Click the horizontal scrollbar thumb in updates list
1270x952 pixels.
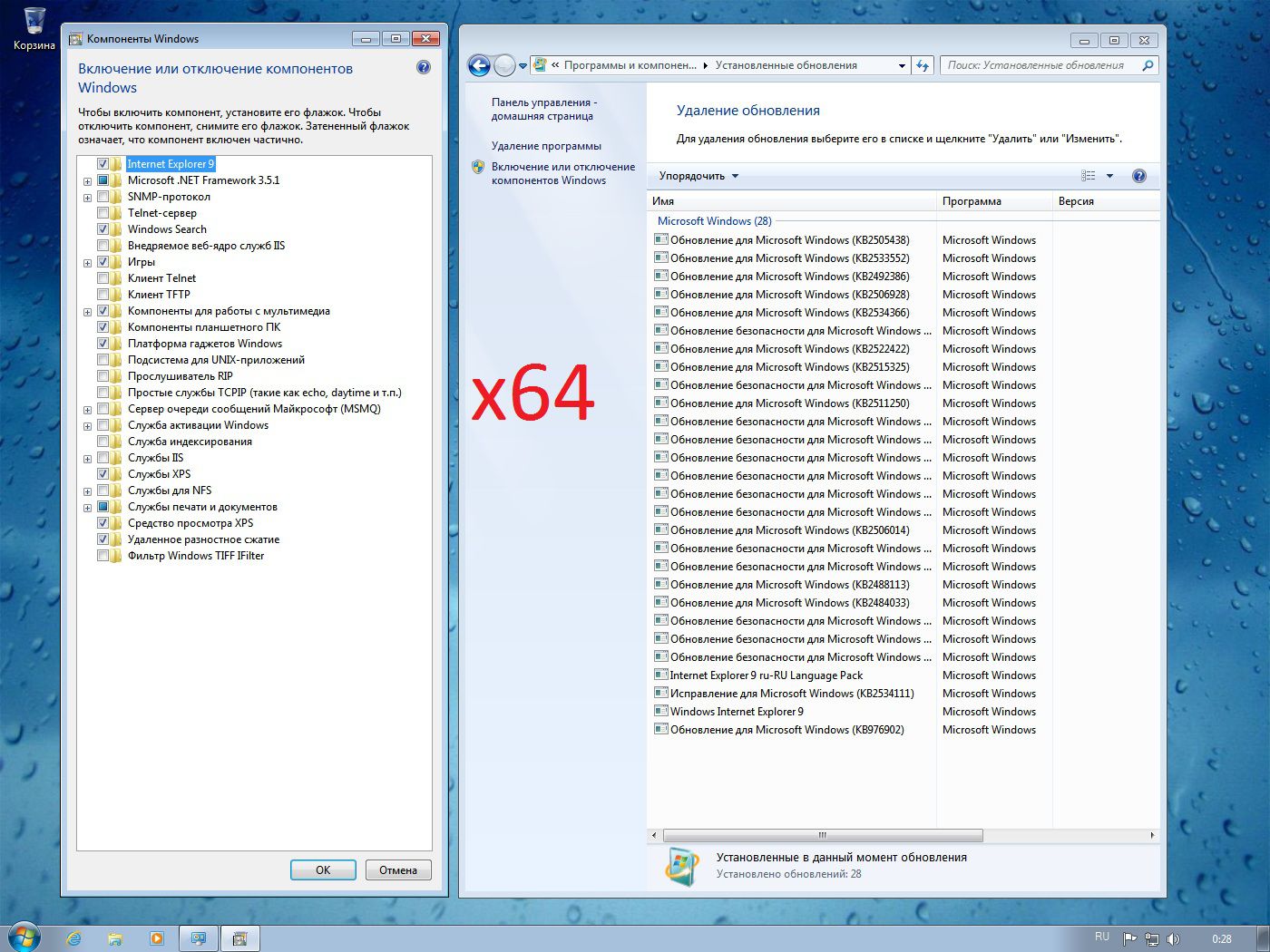tap(823, 835)
